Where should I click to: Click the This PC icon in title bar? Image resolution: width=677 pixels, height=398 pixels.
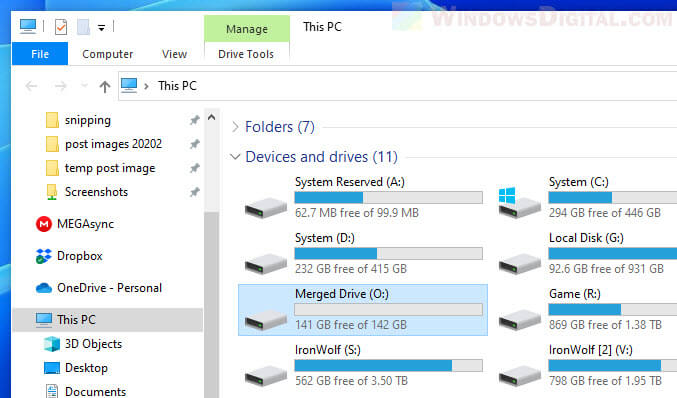click(28, 27)
